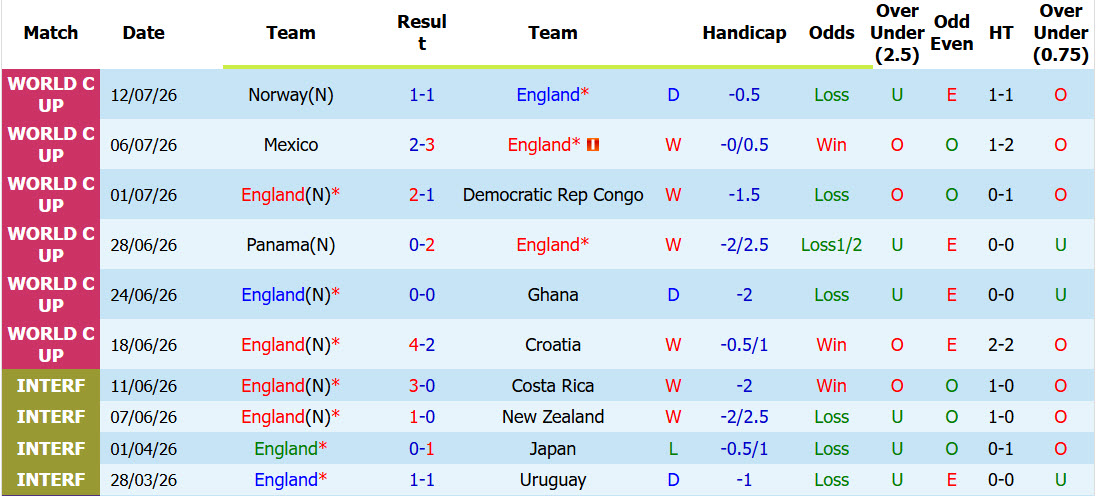
Task: Click the Uruguay team name
Action: tap(553, 480)
